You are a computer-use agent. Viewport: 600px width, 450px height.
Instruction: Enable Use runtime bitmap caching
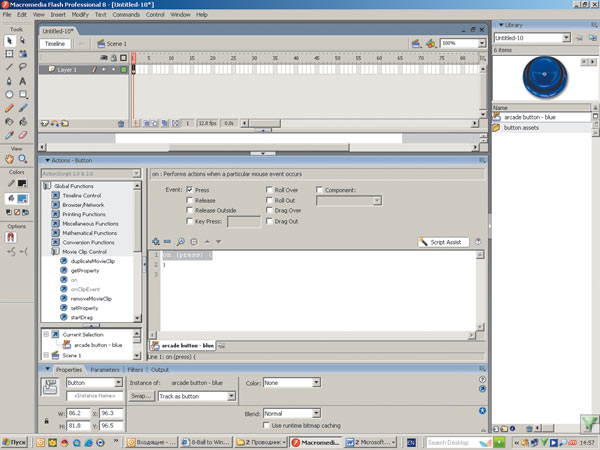pyautogui.click(x=265, y=425)
